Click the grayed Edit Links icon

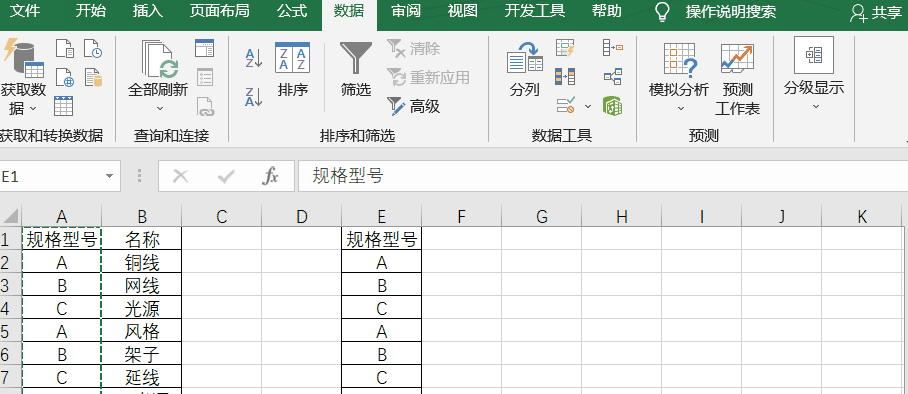pyautogui.click(x=206, y=107)
